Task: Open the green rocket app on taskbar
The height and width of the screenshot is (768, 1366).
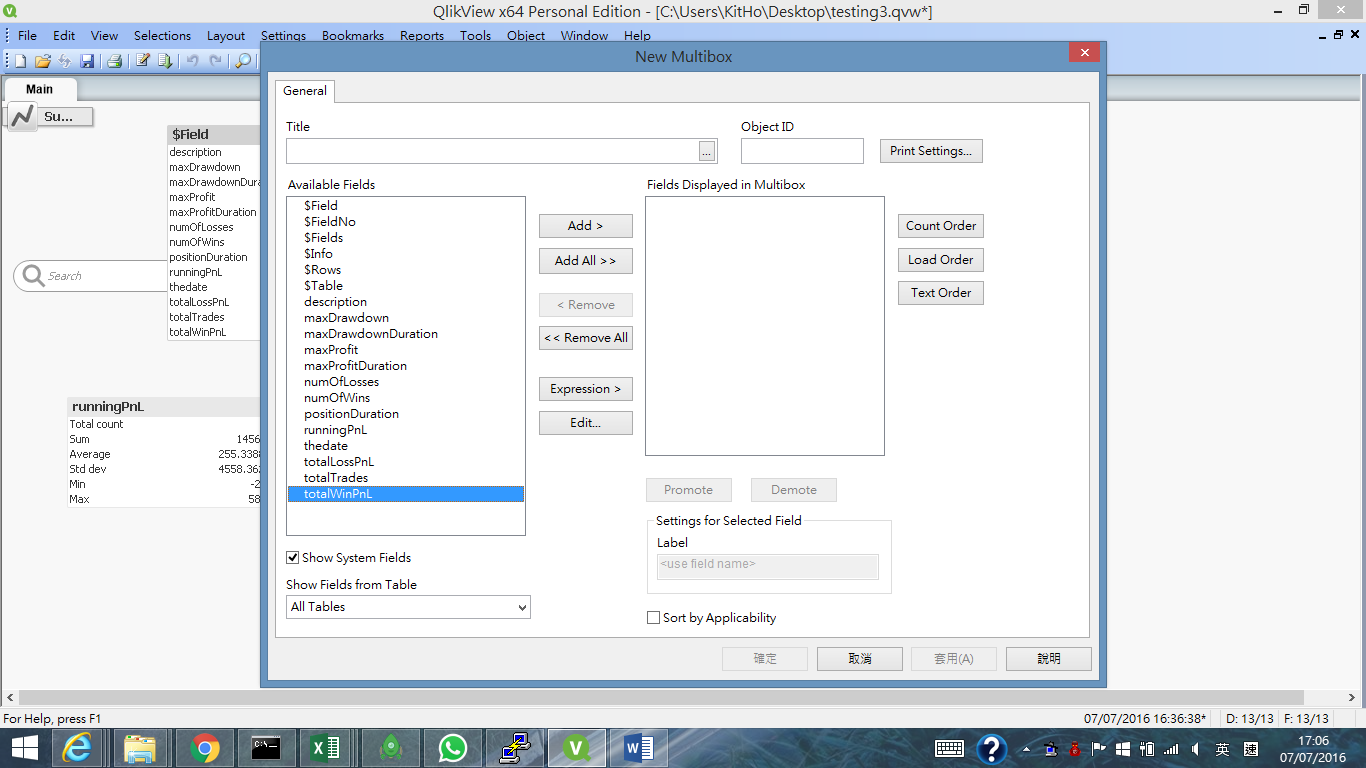Action: coord(390,748)
